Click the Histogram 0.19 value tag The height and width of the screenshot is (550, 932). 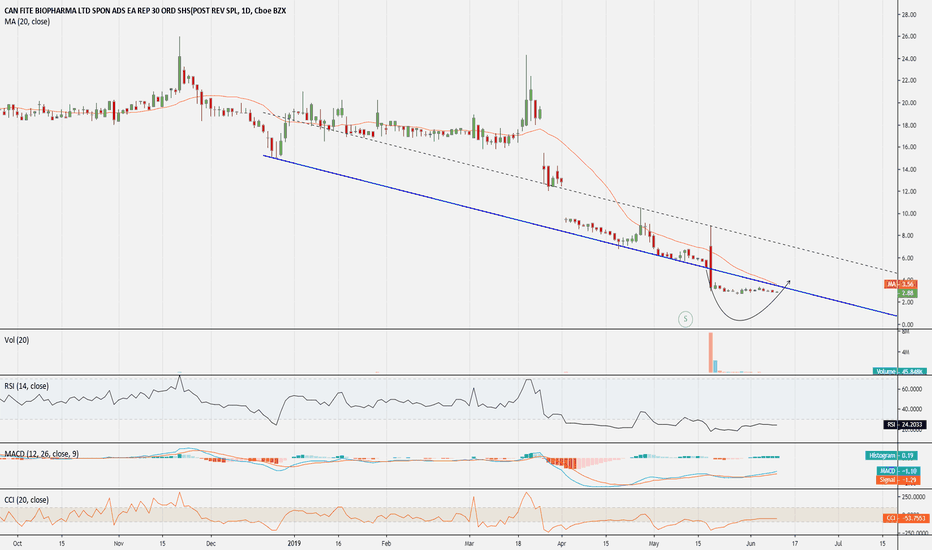tap(891, 455)
